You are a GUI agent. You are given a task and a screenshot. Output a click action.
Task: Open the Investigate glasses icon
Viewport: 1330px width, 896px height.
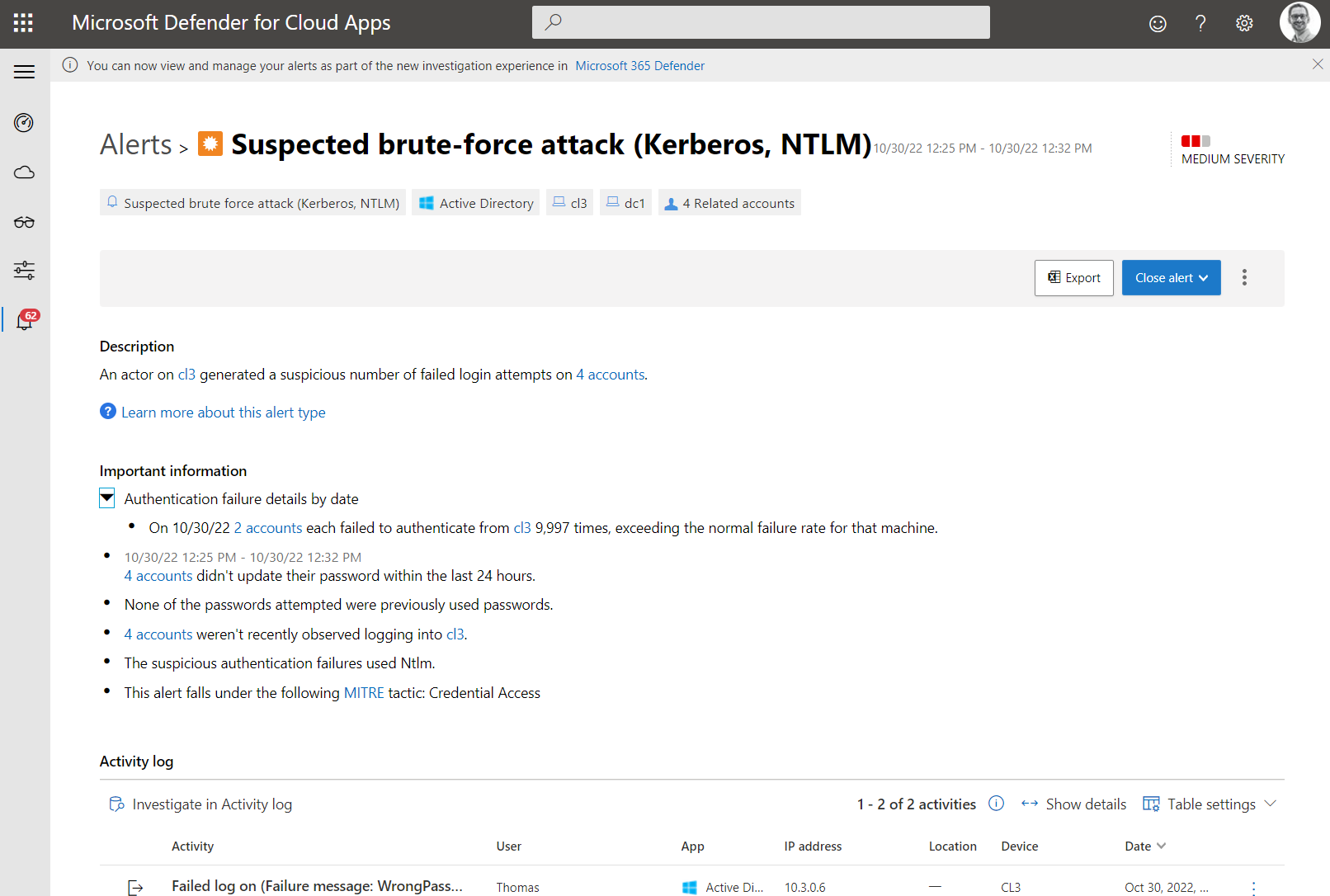[x=24, y=222]
